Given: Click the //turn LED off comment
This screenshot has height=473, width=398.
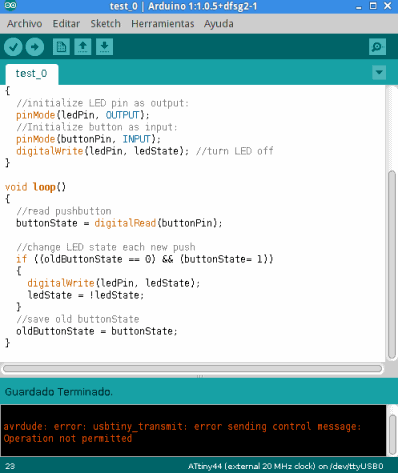Looking at the screenshot, I should [235, 151].
